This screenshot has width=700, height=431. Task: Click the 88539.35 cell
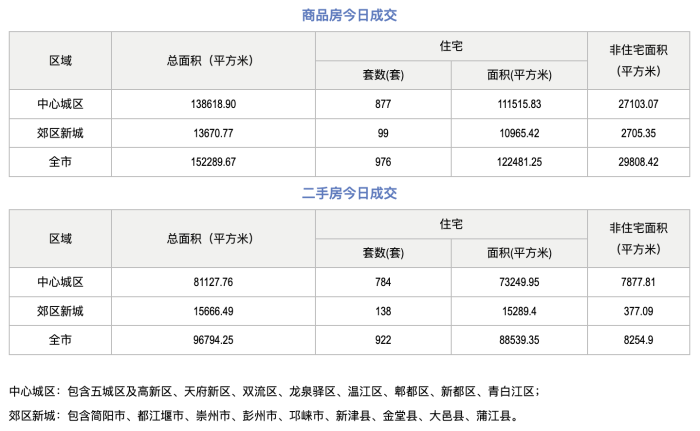click(x=520, y=341)
